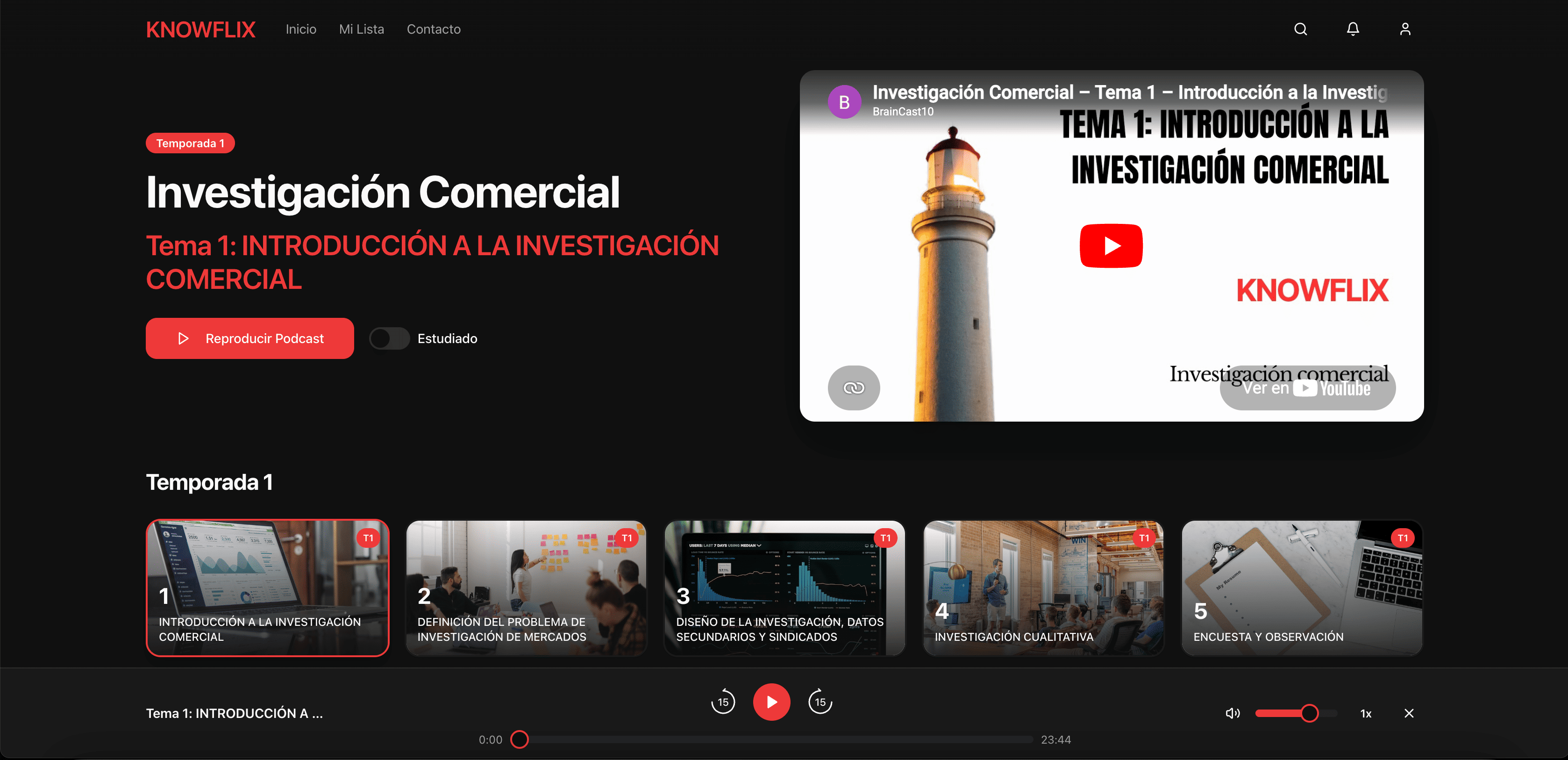Open notifications bell icon
Viewport: 1568px width, 760px height.
tap(1353, 29)
